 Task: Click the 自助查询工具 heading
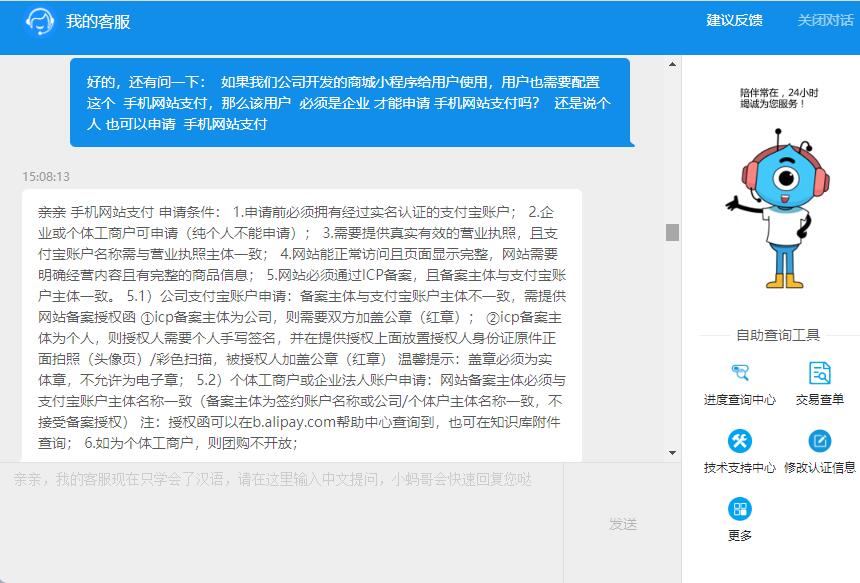pyautogui.click(x=778, y=335)
